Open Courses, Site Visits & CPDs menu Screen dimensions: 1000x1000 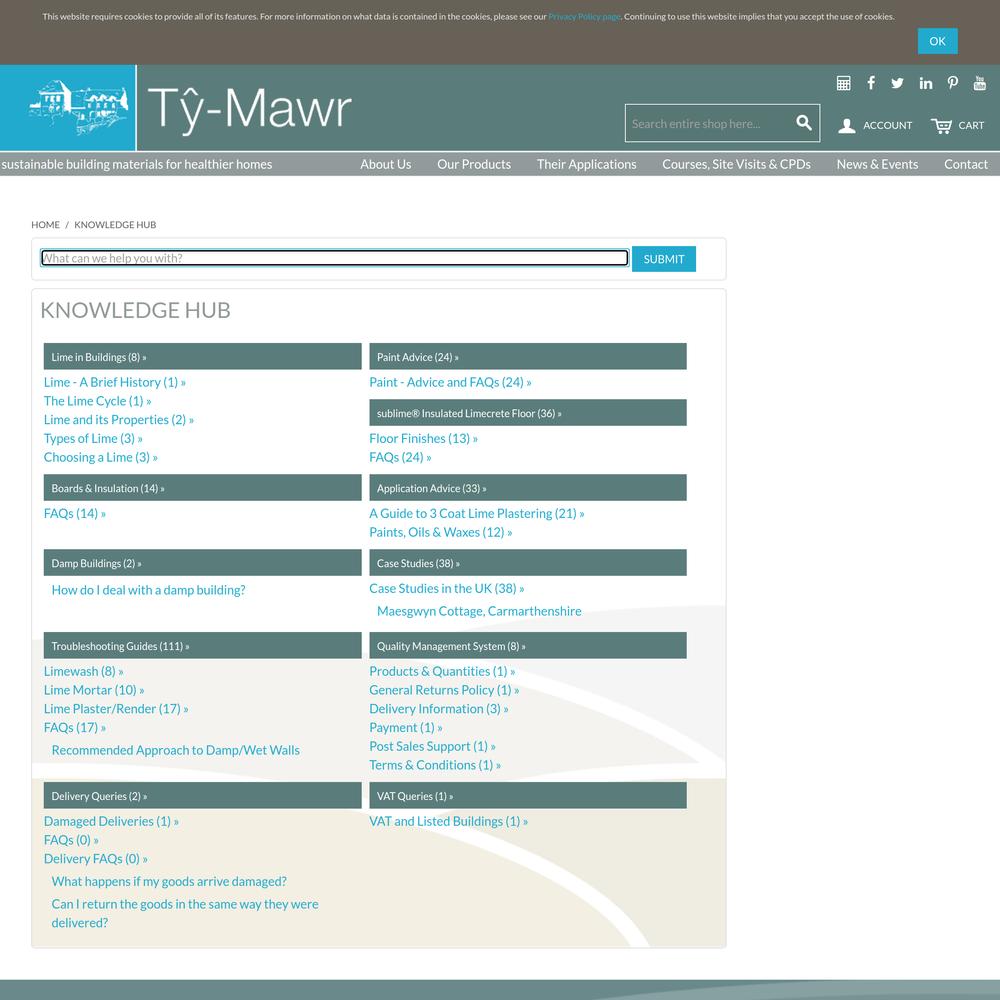(x=736, y=164)
